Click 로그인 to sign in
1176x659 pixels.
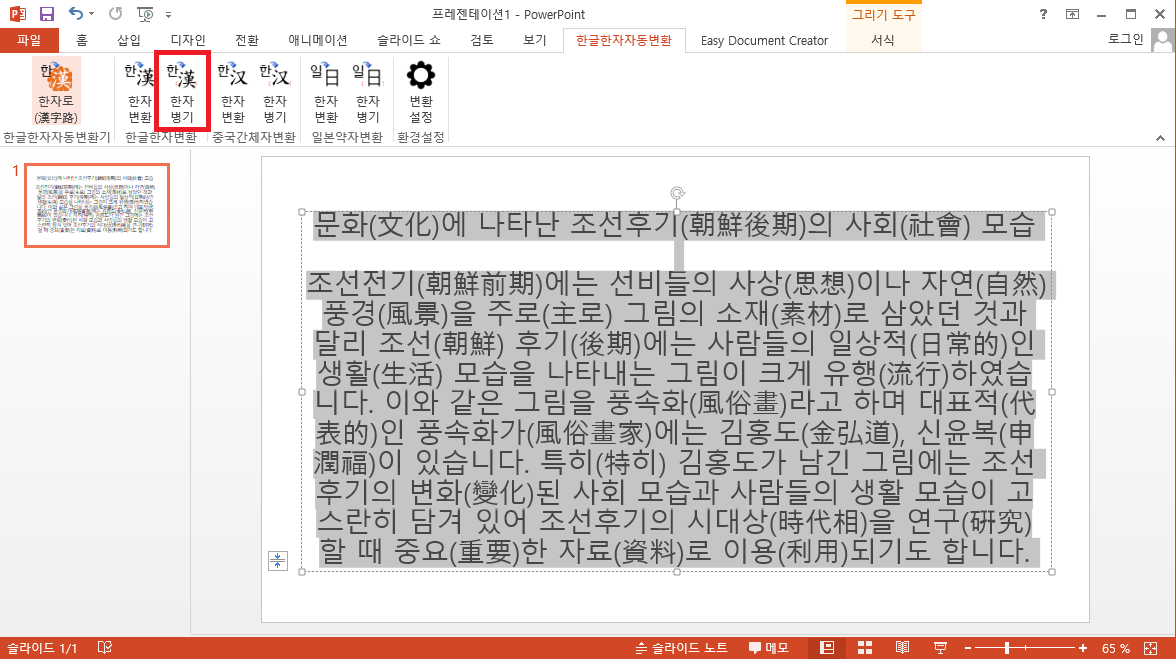tap(1126, 40)
